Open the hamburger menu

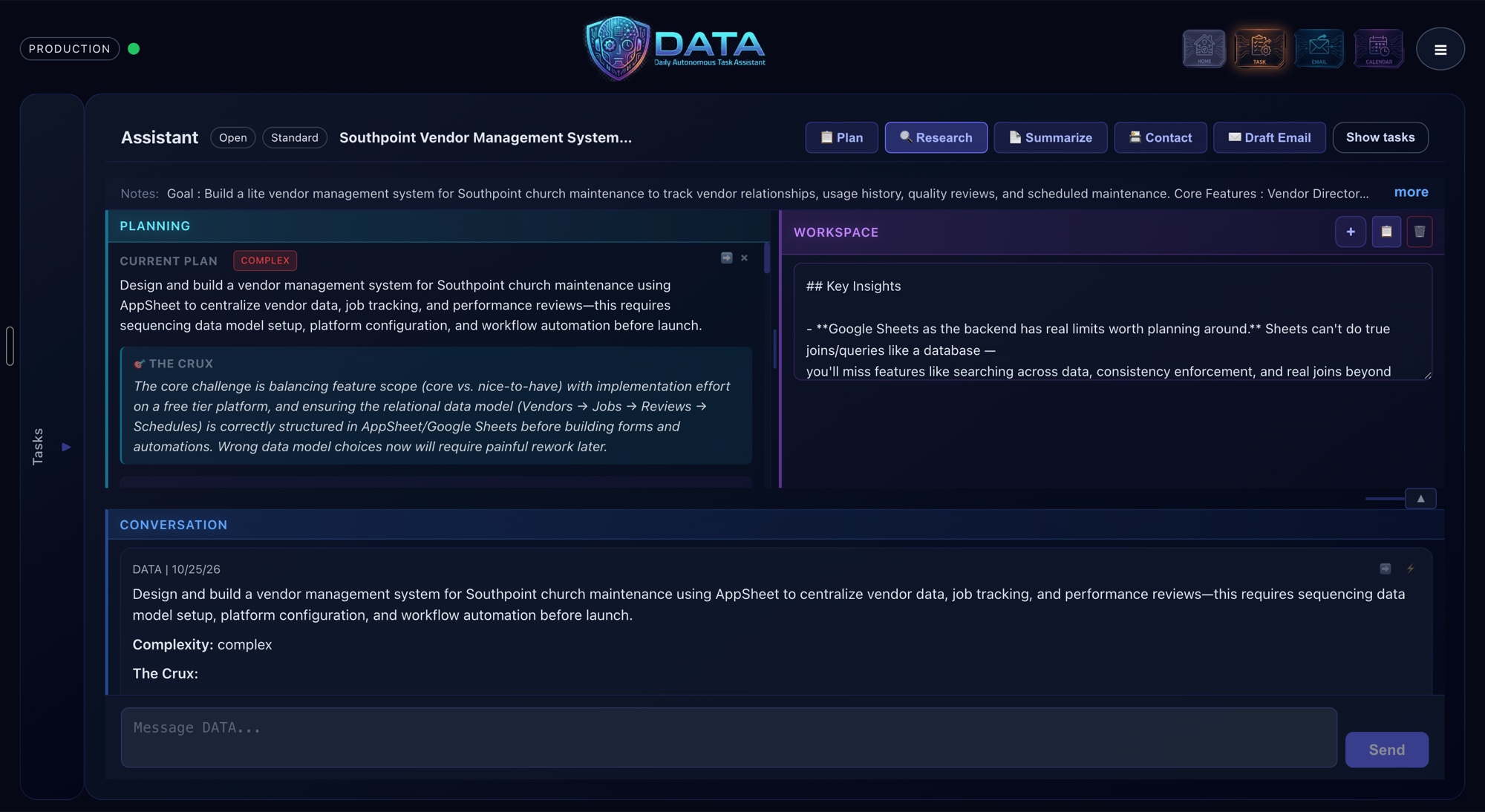point(1440,49)
